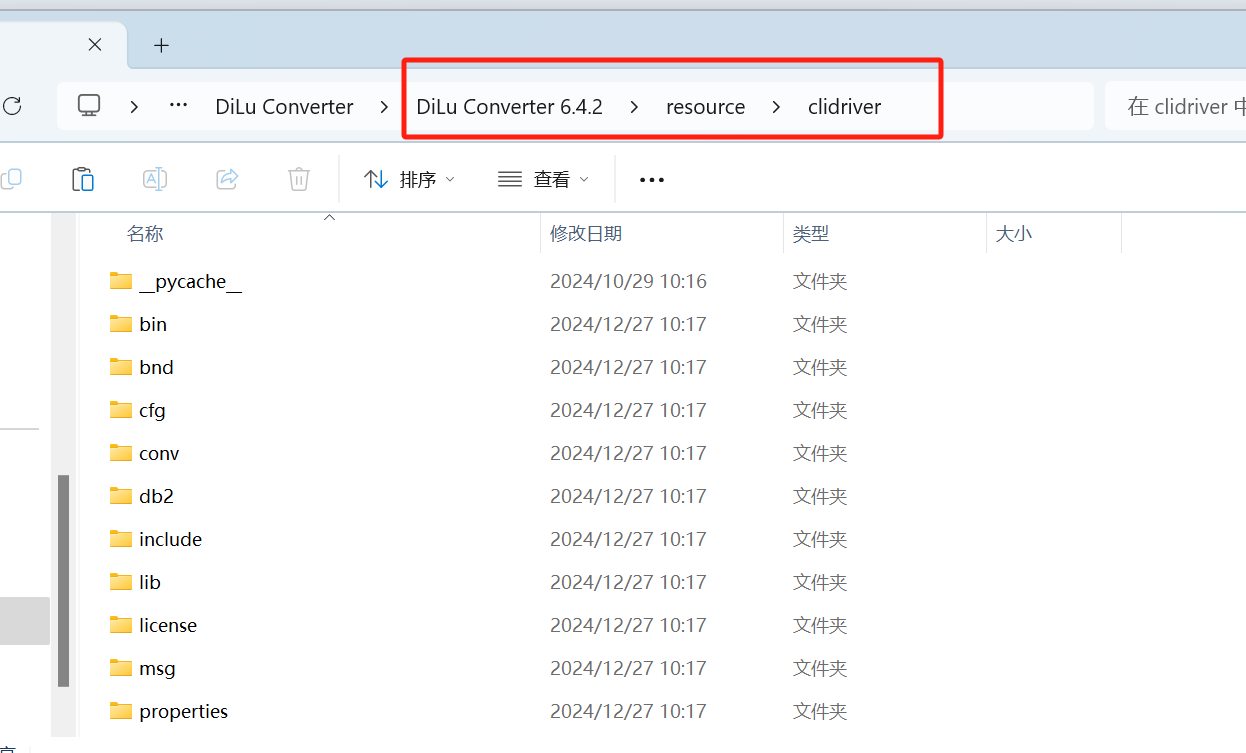Expand chevron after resource breadcrumb
Image resolution: width=1246 pixels, height=753 pixels.
coord(776,106)
